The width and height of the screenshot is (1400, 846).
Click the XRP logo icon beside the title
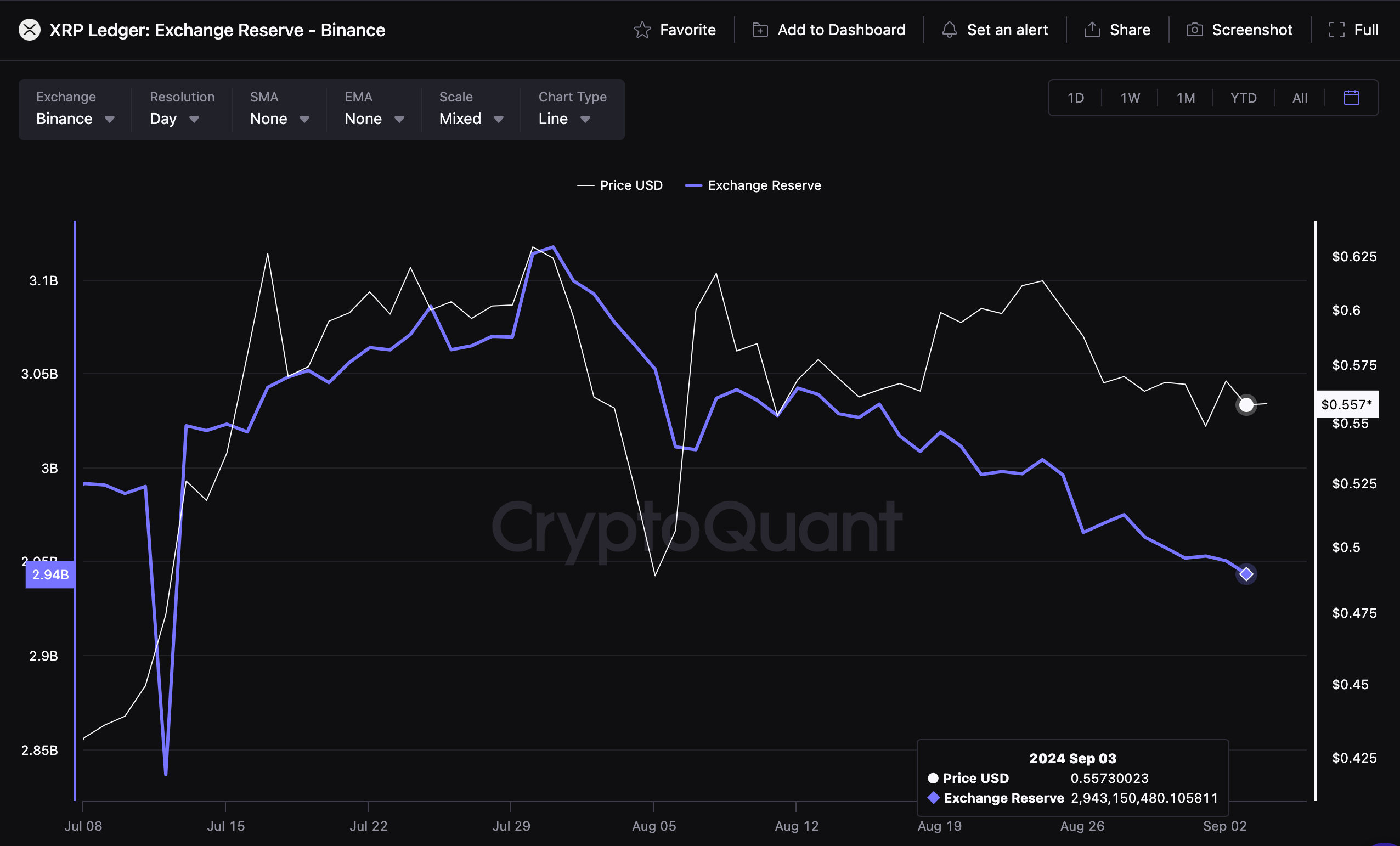[30, 30]
